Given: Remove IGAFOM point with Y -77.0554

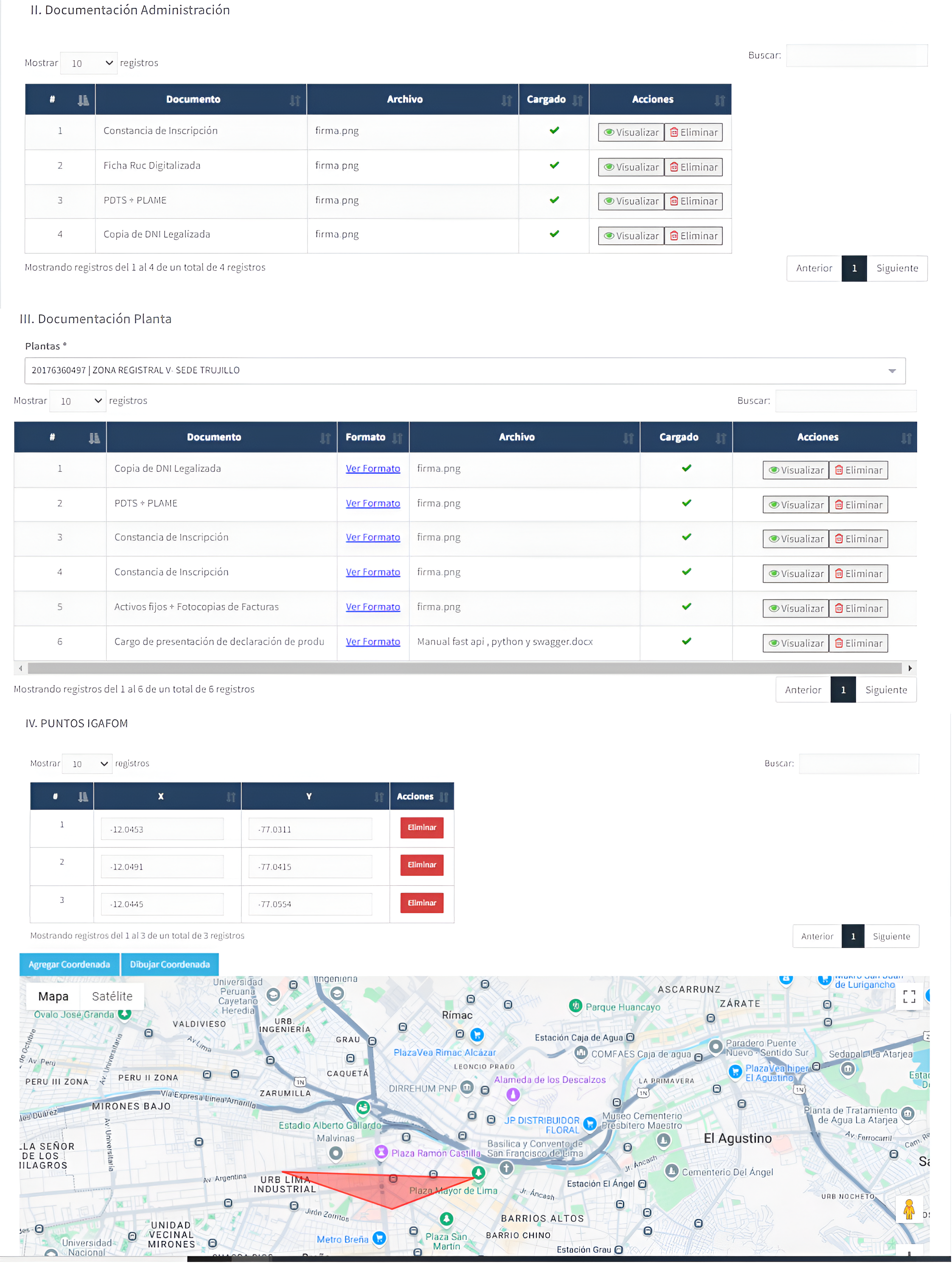Looking at the screenshot, I should [x=421, y=902].
